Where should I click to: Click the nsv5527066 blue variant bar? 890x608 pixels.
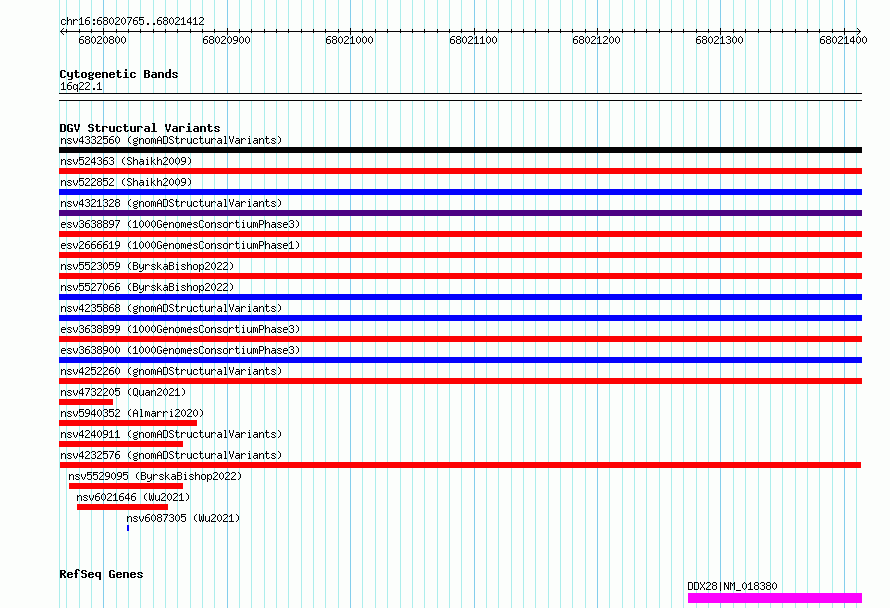pos(460,297)
